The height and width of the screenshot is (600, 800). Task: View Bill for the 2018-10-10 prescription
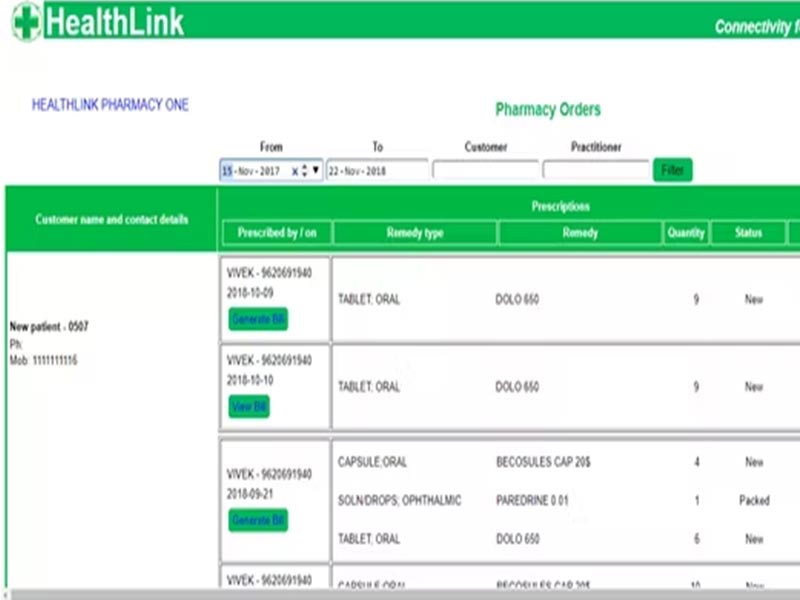[249, 407]
